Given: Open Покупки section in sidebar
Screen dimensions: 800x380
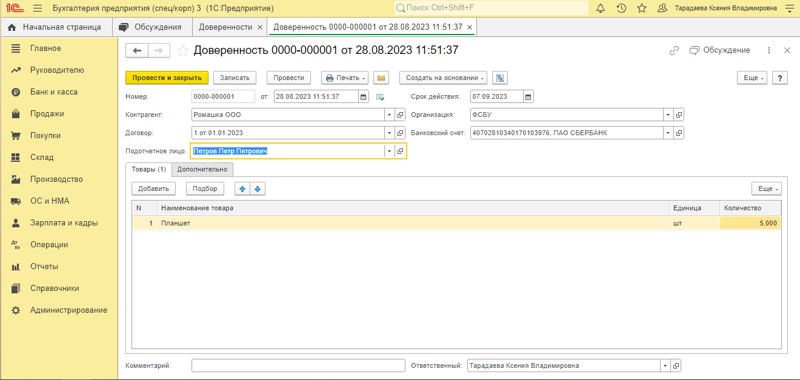Looking at the screenshot, I should [45, 136].
